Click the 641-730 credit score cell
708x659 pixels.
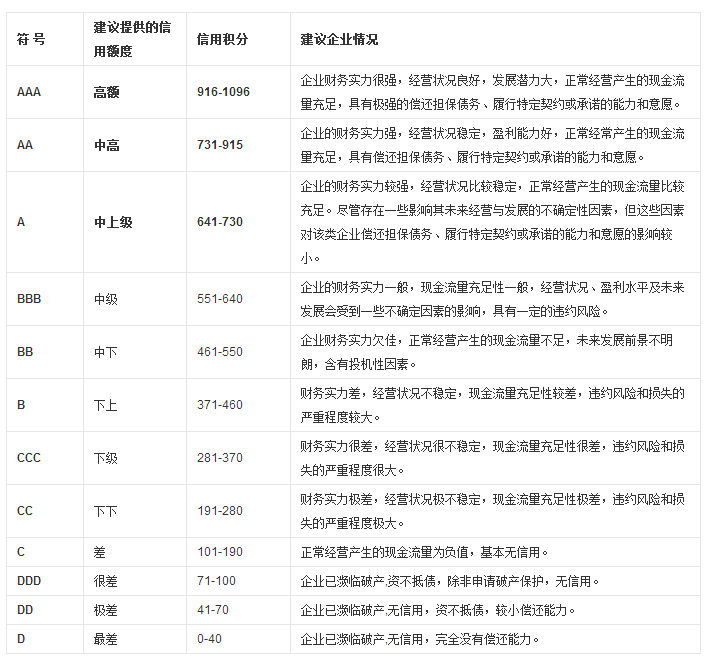220,222
